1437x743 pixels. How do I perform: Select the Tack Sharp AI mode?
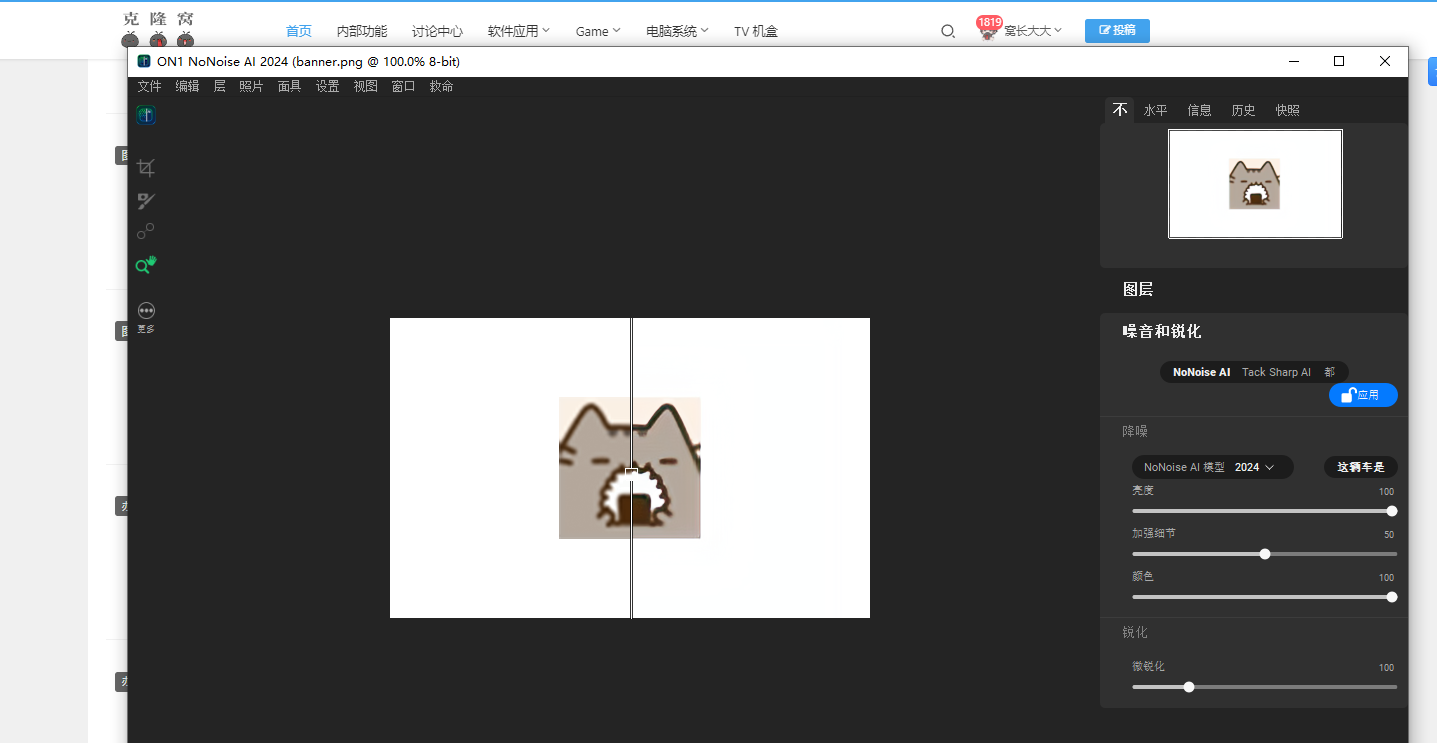click(1276, 372)
